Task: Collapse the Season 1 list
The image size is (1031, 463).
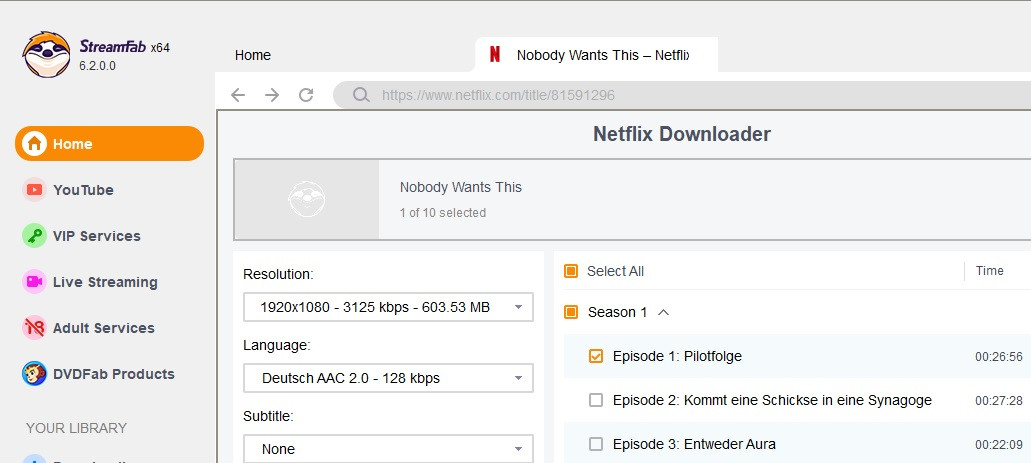Action: click(x=663, y=312)
